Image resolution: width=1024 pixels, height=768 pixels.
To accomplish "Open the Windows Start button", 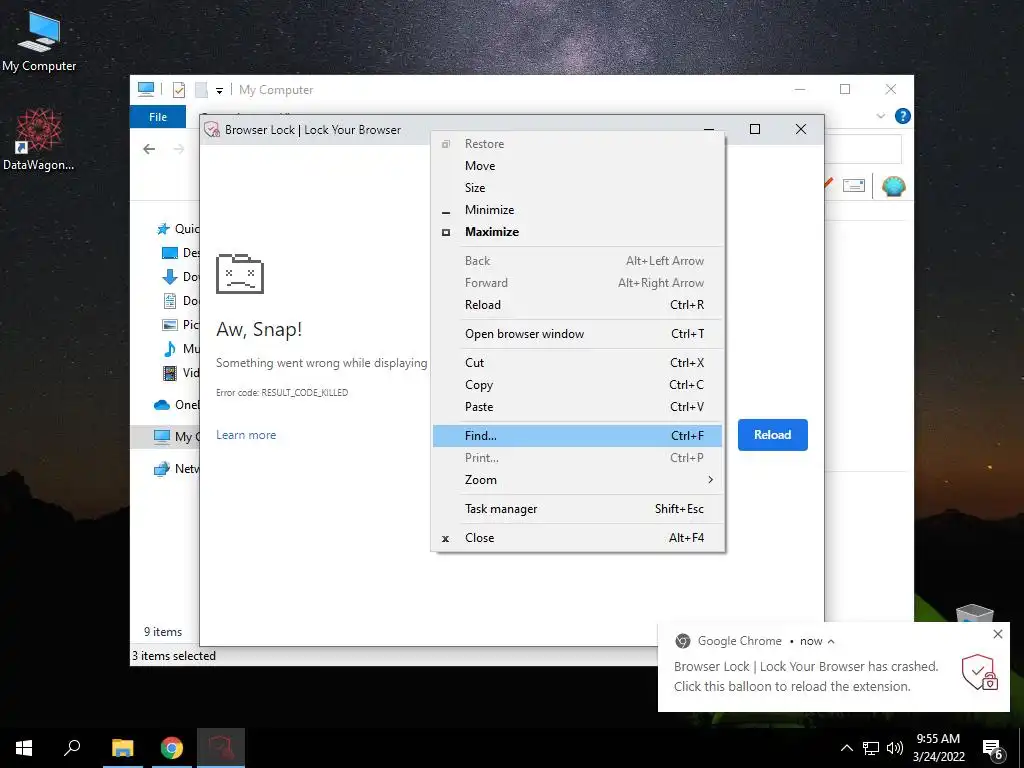I will pyautogui.click(x=24, y=748).
